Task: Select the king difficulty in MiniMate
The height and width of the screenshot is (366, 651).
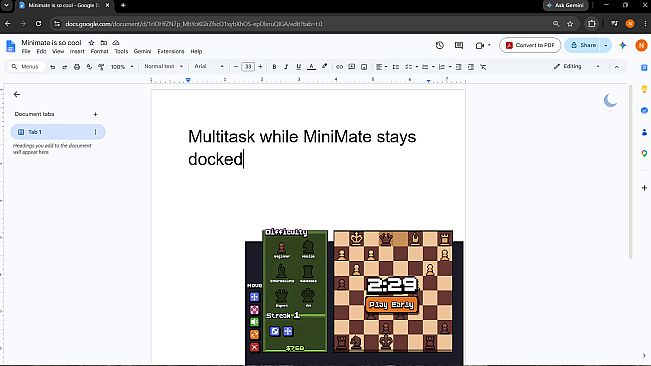Action: 308,298
